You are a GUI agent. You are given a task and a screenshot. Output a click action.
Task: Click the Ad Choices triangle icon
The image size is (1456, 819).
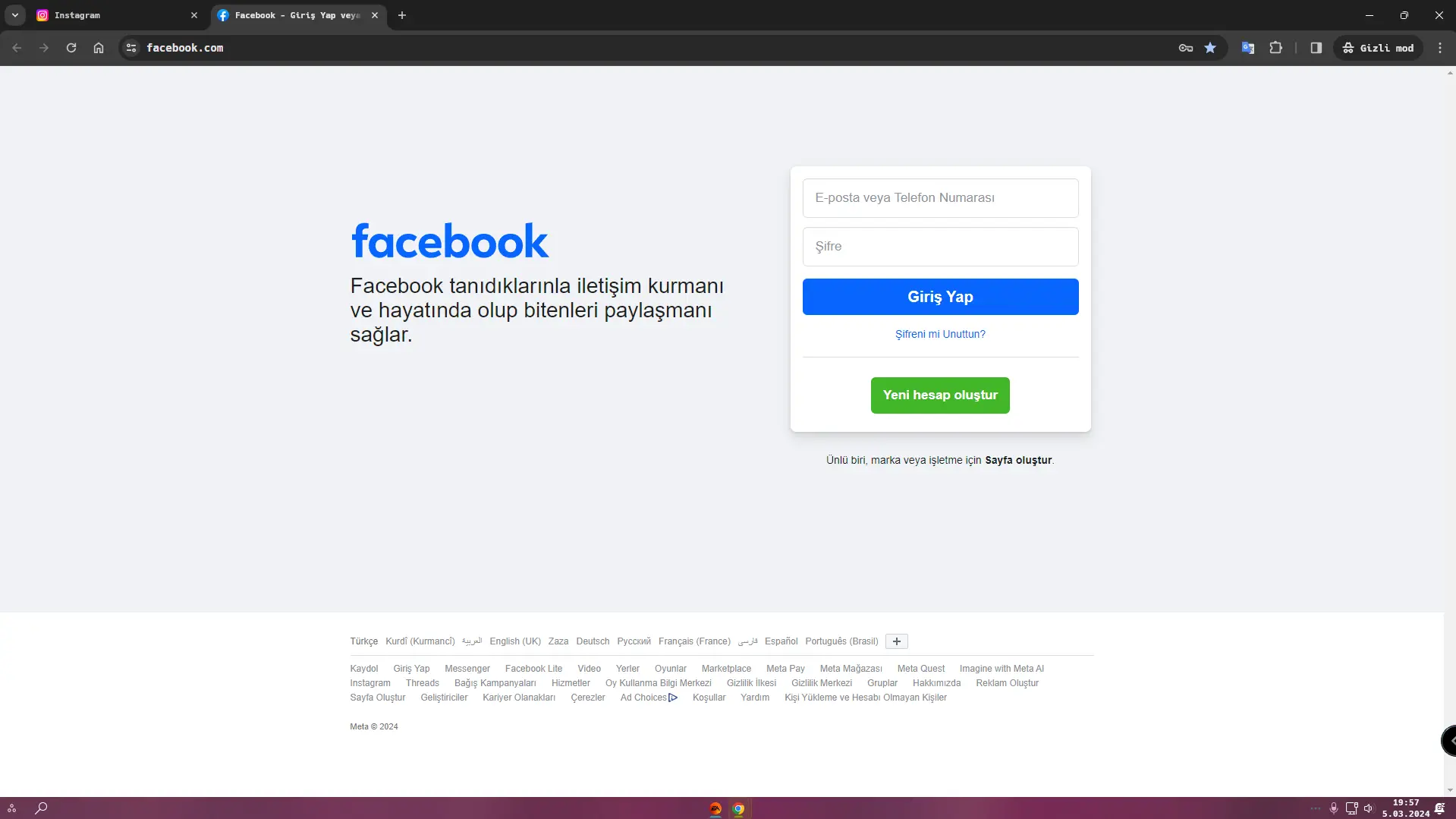(x=673, y=698)
